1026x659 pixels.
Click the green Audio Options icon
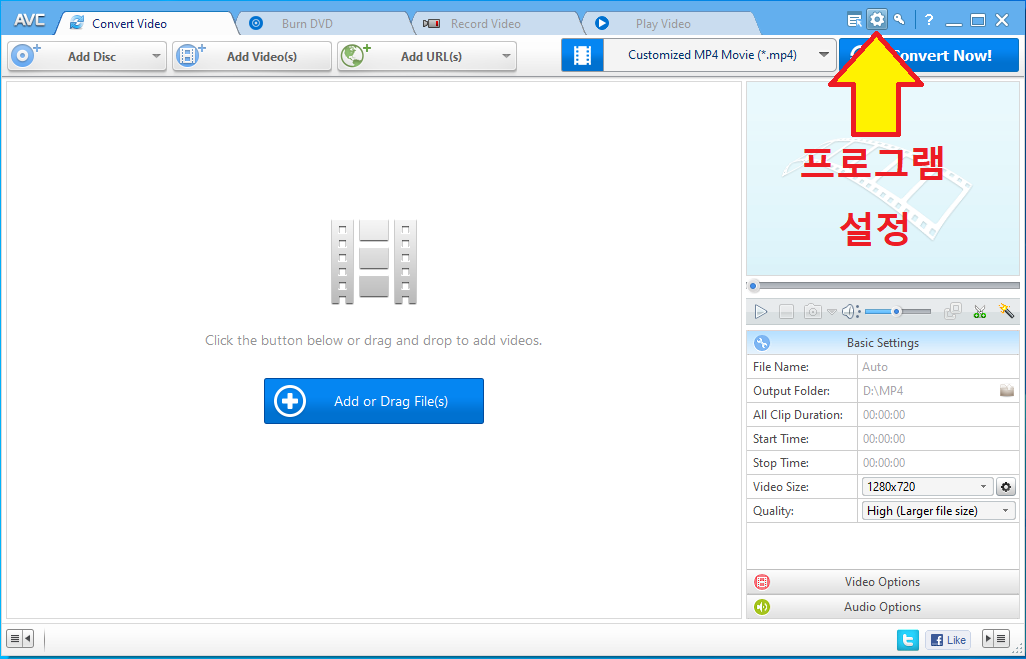[762, 607]
